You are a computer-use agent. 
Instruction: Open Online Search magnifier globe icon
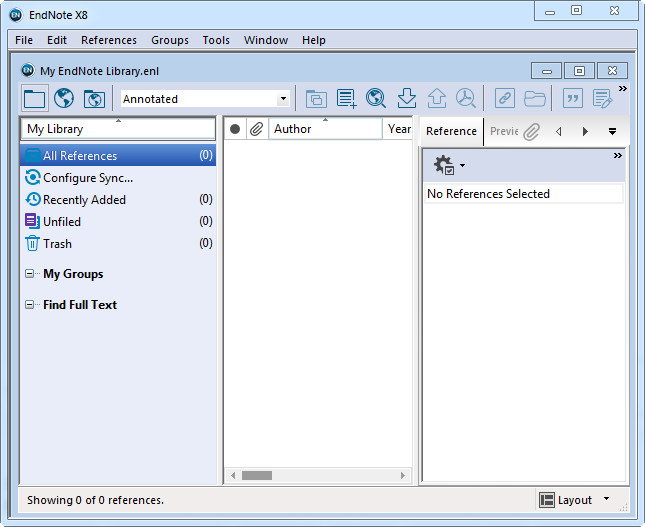tap(376, 99)
